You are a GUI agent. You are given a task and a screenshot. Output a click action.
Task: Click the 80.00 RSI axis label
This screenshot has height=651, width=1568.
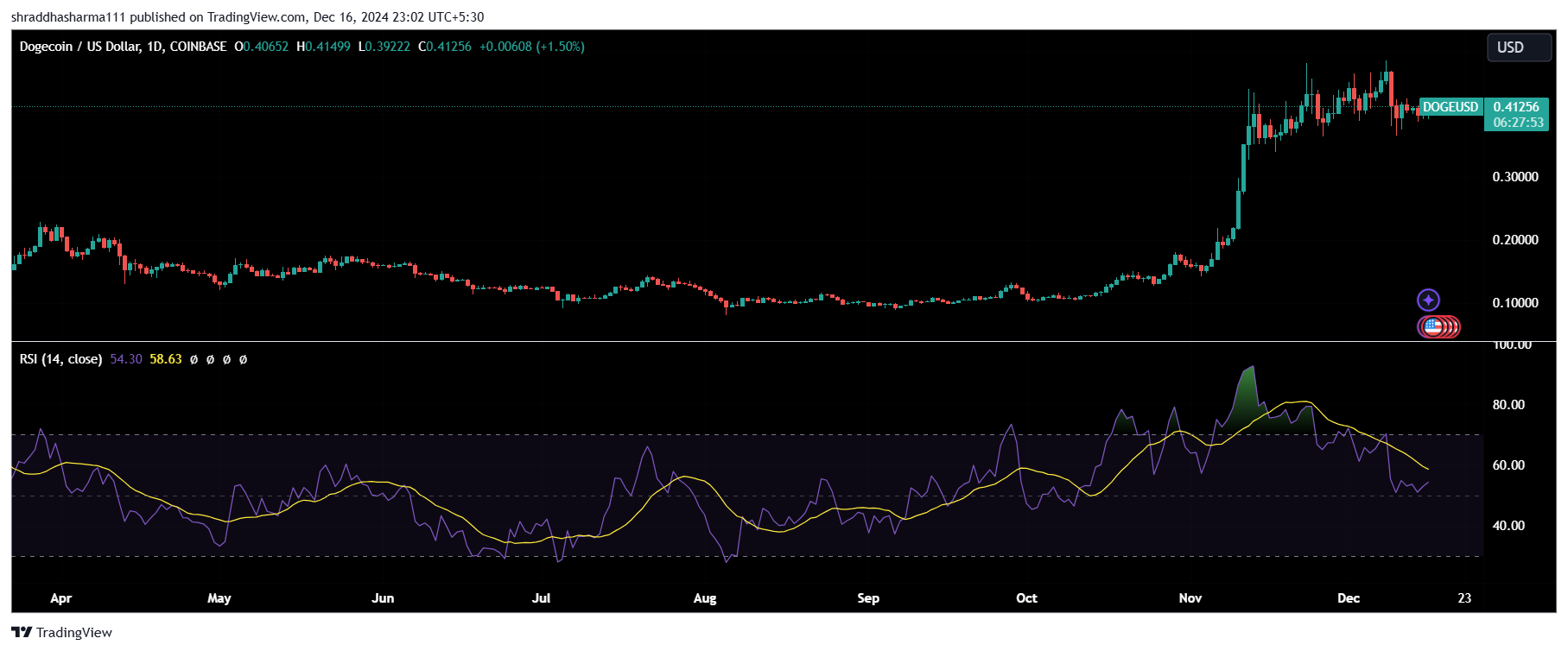[1508, 405]
